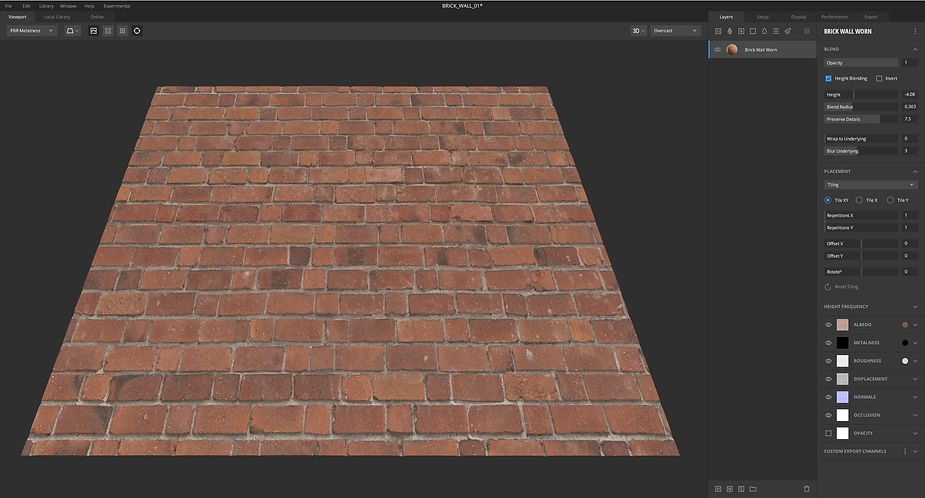This screenshot has width=925, height=498.
Task: Select the Tile X radio button
Action: (x=859, y=200)
